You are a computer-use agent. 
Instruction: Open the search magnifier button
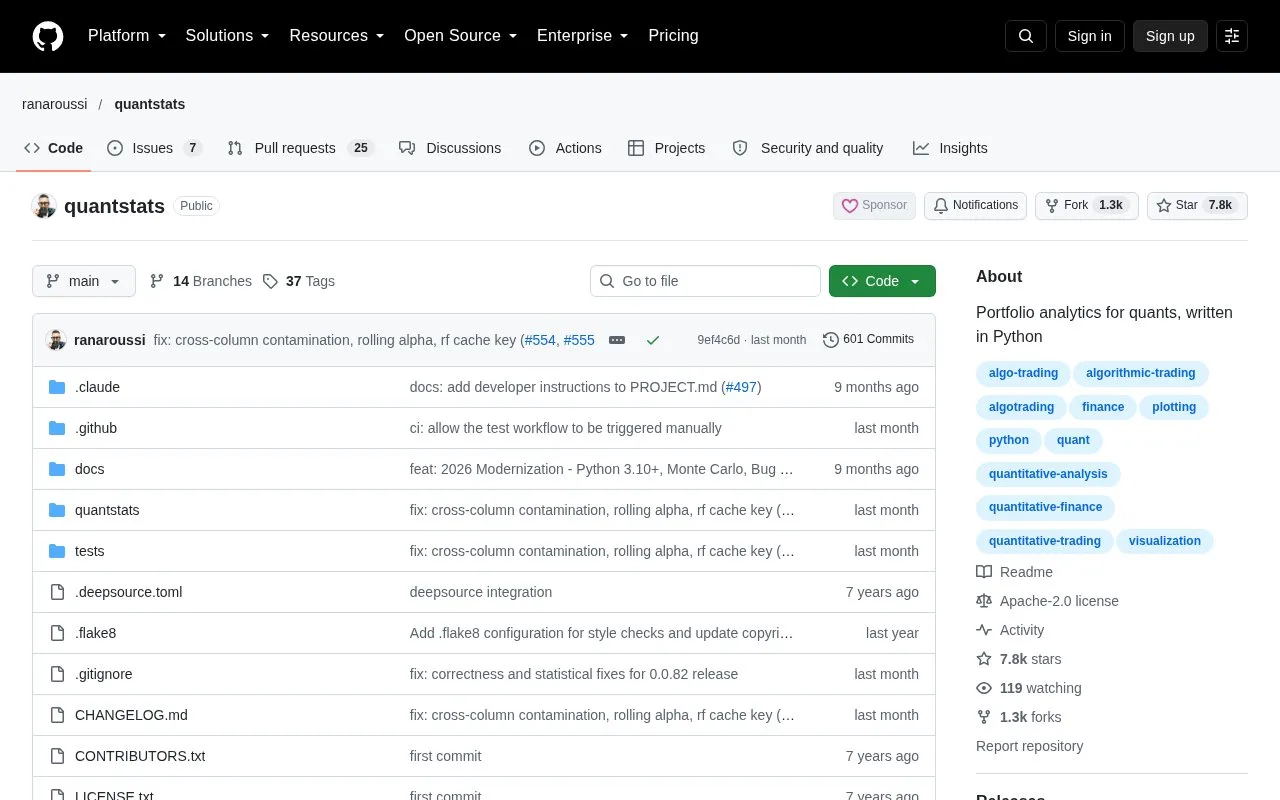coord(1026,36)
